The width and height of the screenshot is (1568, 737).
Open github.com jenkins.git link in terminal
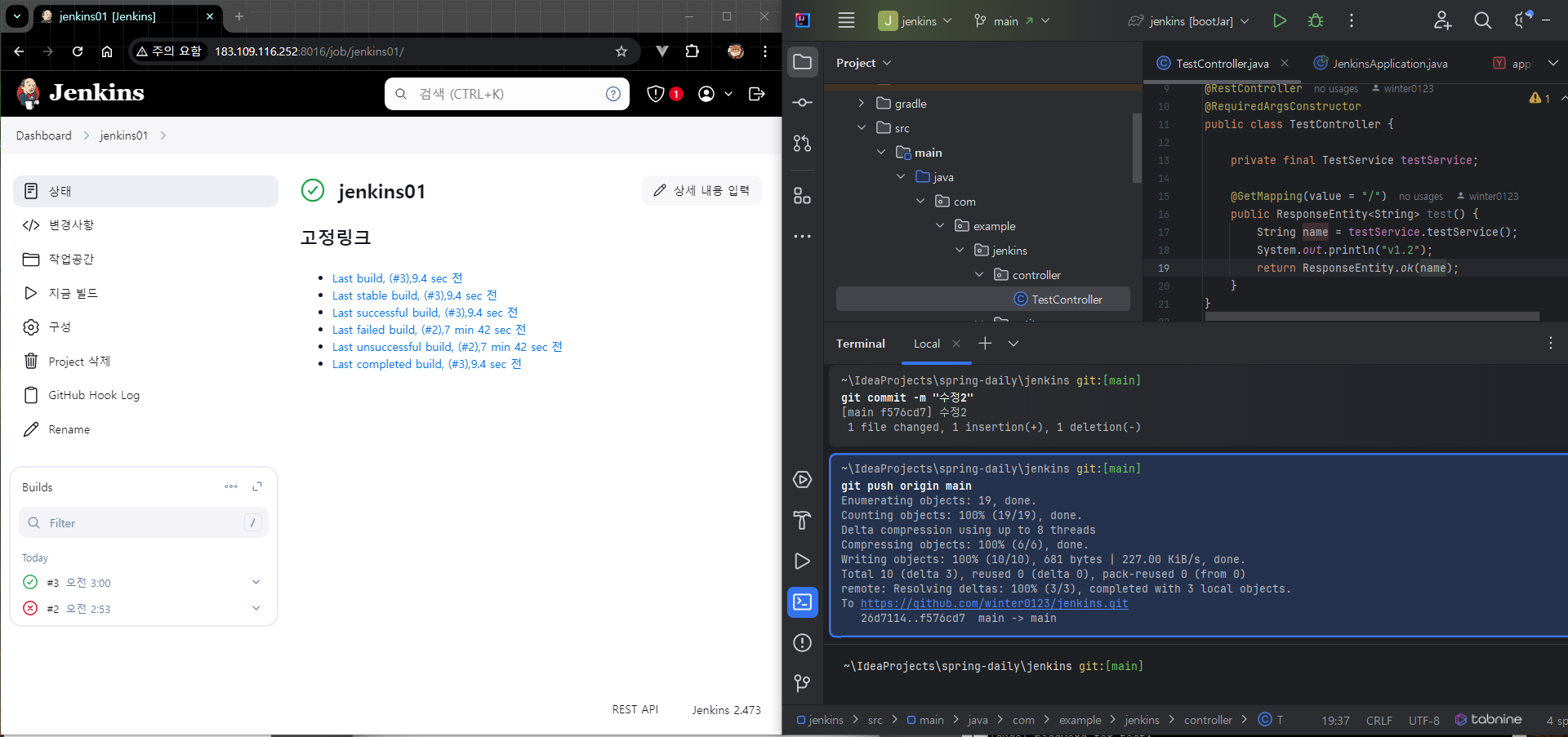[994, 603]
